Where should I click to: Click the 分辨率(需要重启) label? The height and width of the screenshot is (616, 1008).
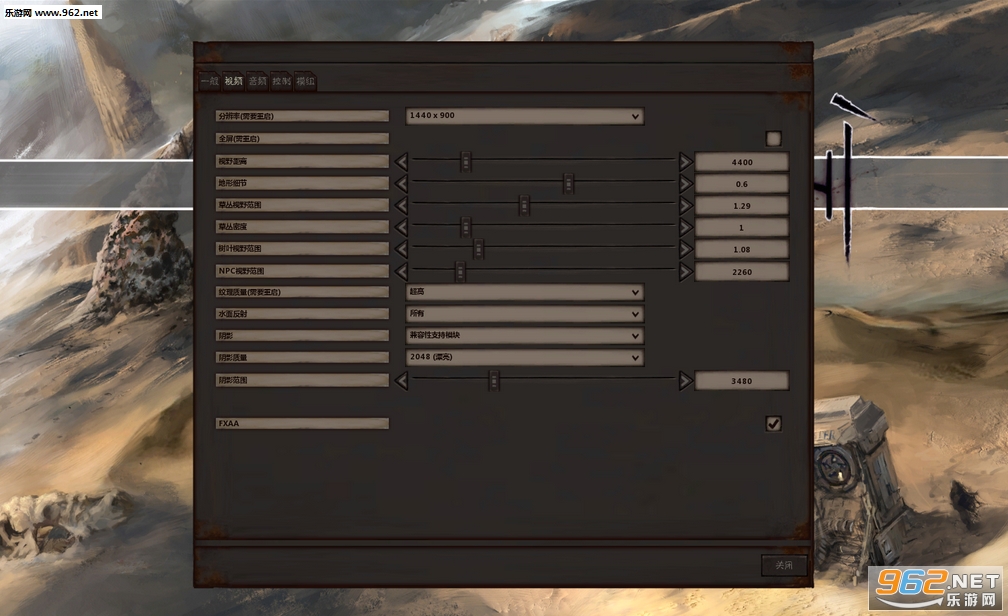(302, 116)
